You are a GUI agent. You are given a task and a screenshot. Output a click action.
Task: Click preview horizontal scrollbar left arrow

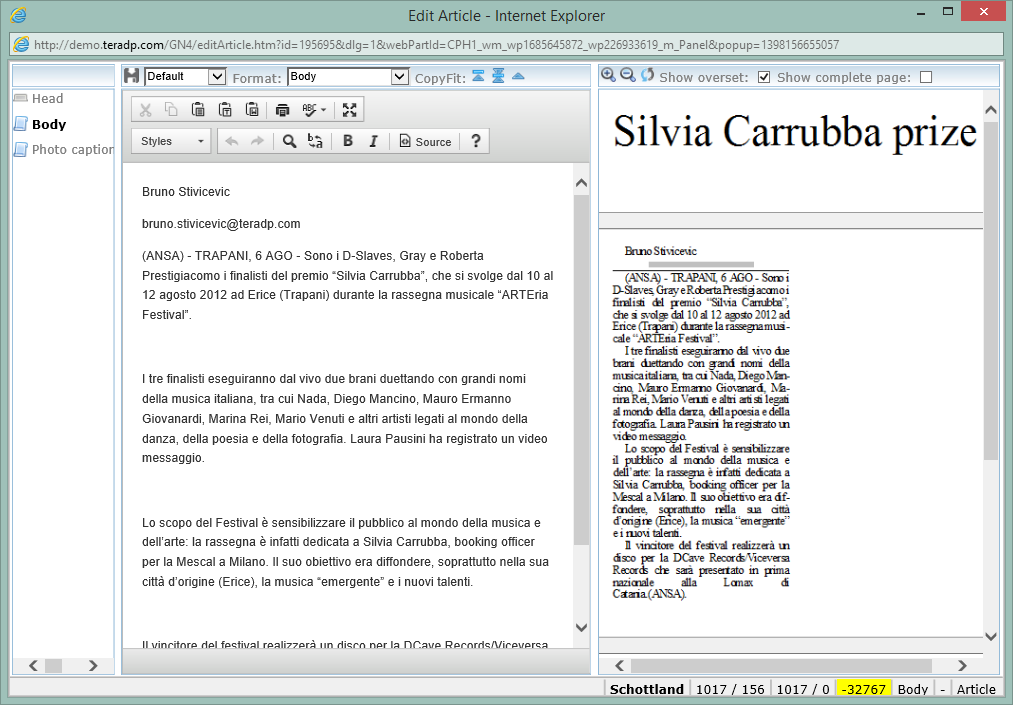[x=620, y=666]
